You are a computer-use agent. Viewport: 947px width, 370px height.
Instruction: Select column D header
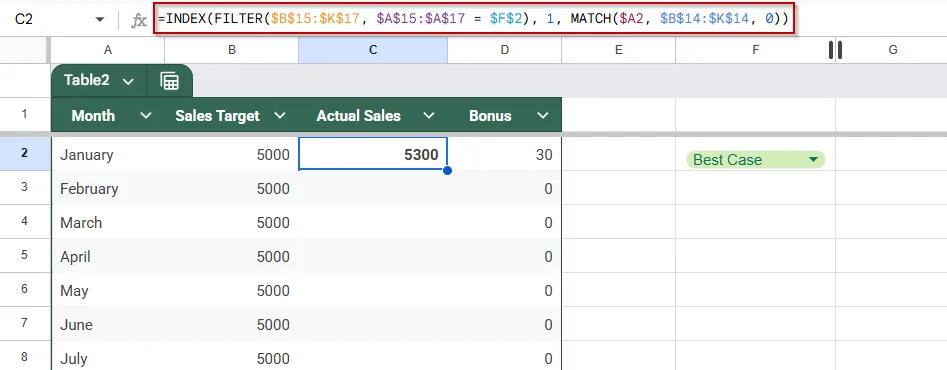point(505,50)
